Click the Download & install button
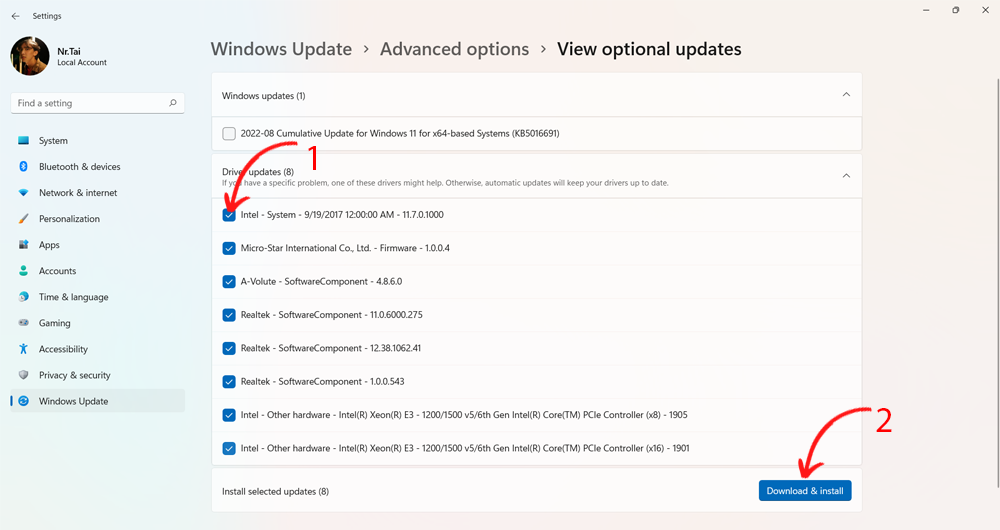The width and height of the screenshot is (1000, 530). 805,490
